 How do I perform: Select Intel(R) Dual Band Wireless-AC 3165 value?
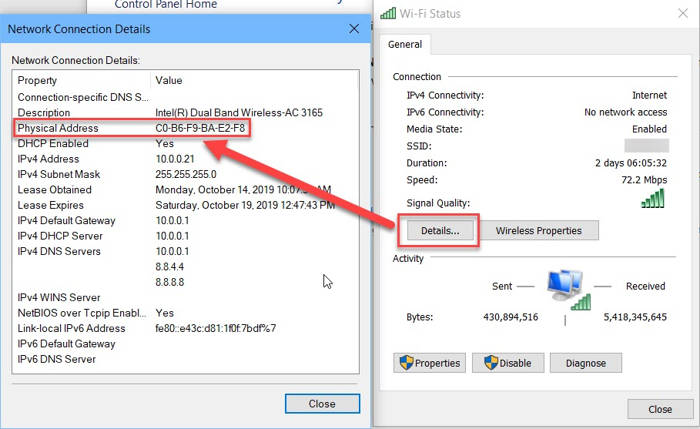click(239, 112)
